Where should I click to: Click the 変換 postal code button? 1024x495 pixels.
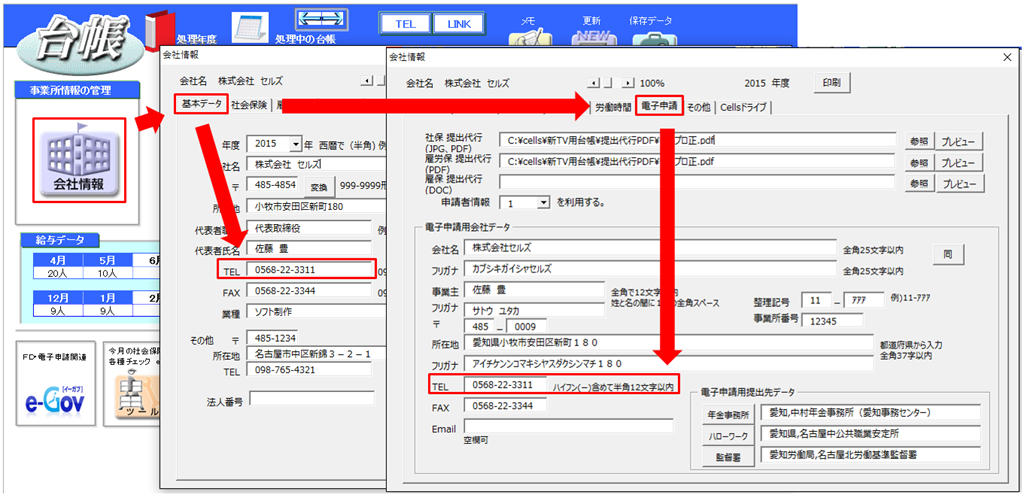[x=319, y=187]
